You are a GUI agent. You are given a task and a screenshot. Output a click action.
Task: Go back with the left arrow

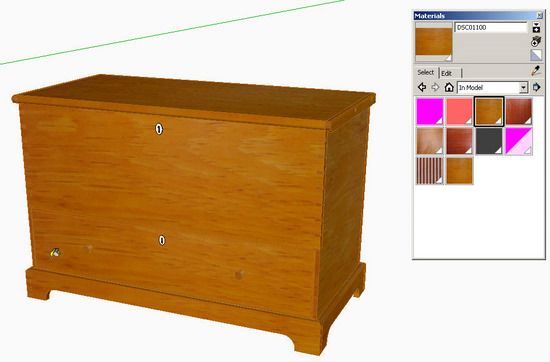pyautogui.click(x=422, y=87)
